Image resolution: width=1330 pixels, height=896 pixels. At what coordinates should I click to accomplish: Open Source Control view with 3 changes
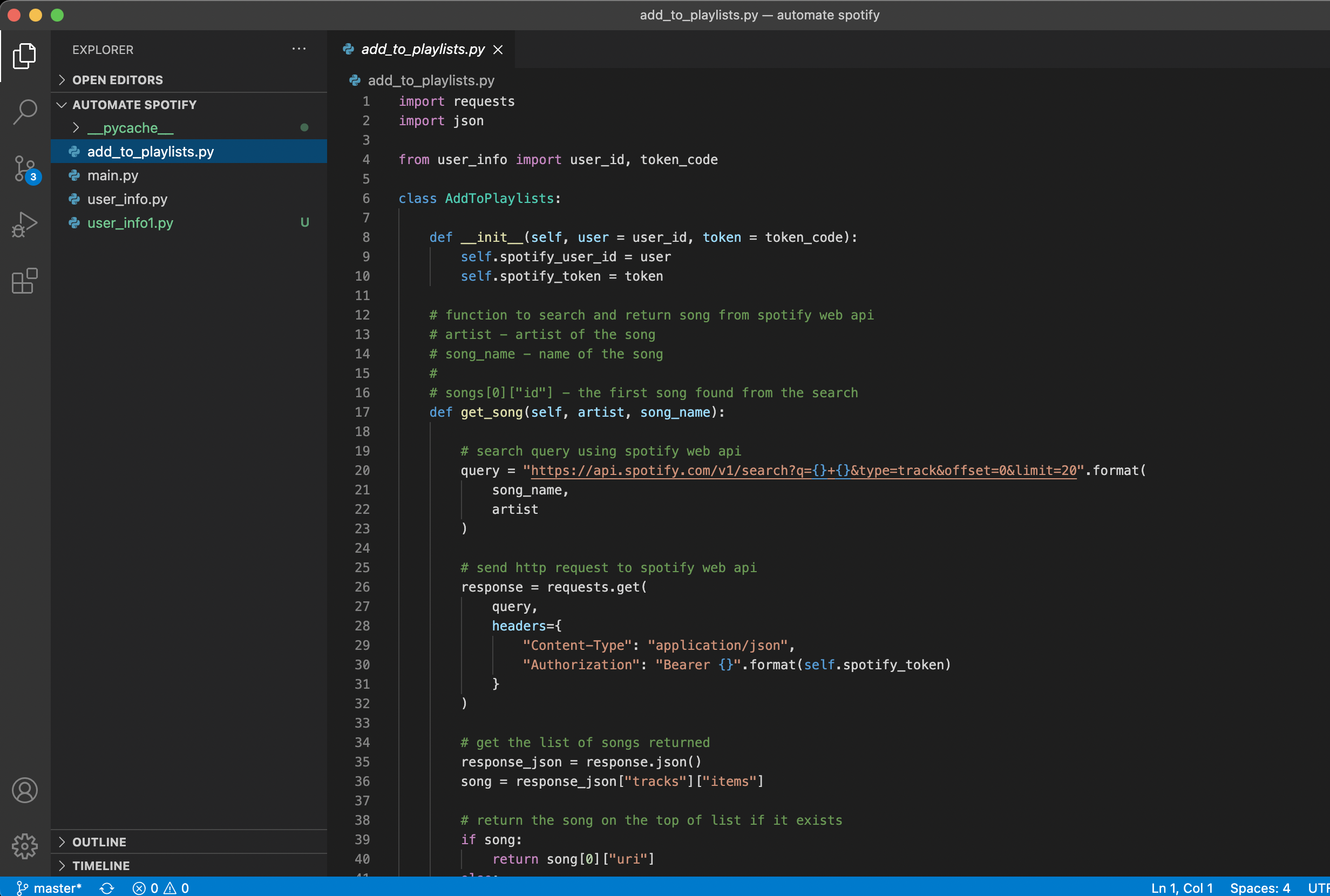click(25, 168)
